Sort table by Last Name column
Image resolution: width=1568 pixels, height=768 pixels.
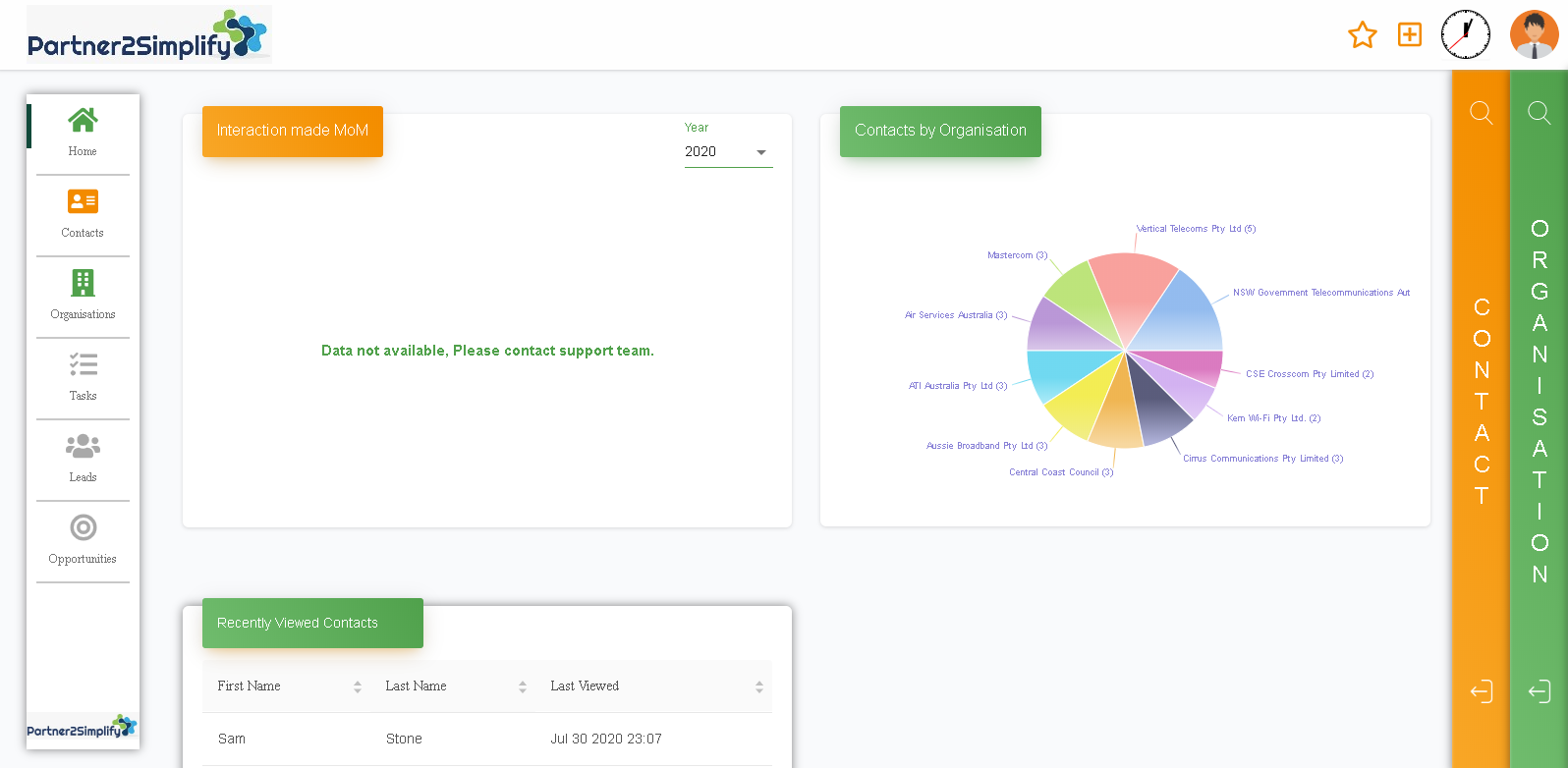522,686
